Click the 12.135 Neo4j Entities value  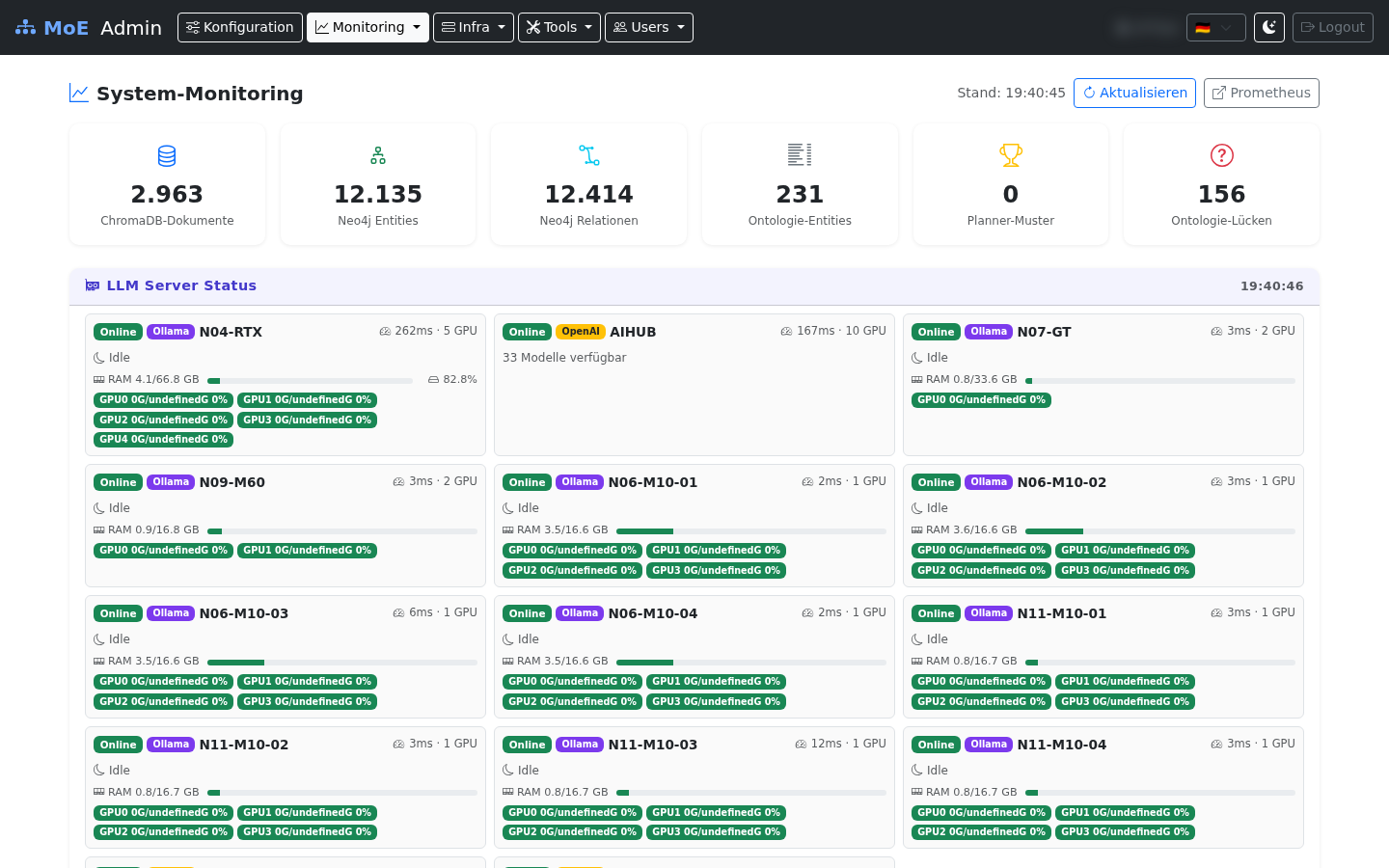[x=378, y=194]
